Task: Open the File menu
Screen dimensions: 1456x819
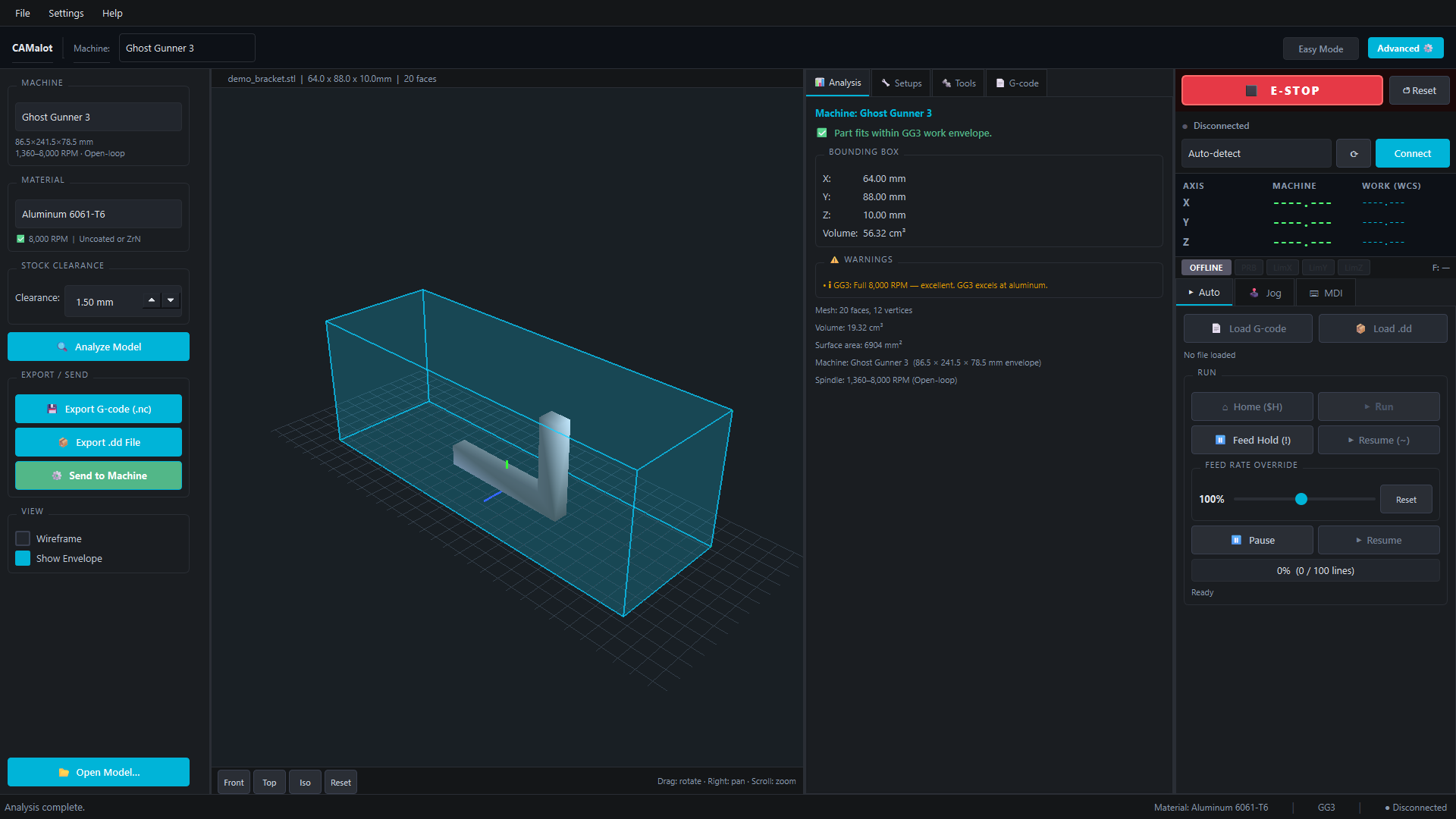Action: click(23, 13)
